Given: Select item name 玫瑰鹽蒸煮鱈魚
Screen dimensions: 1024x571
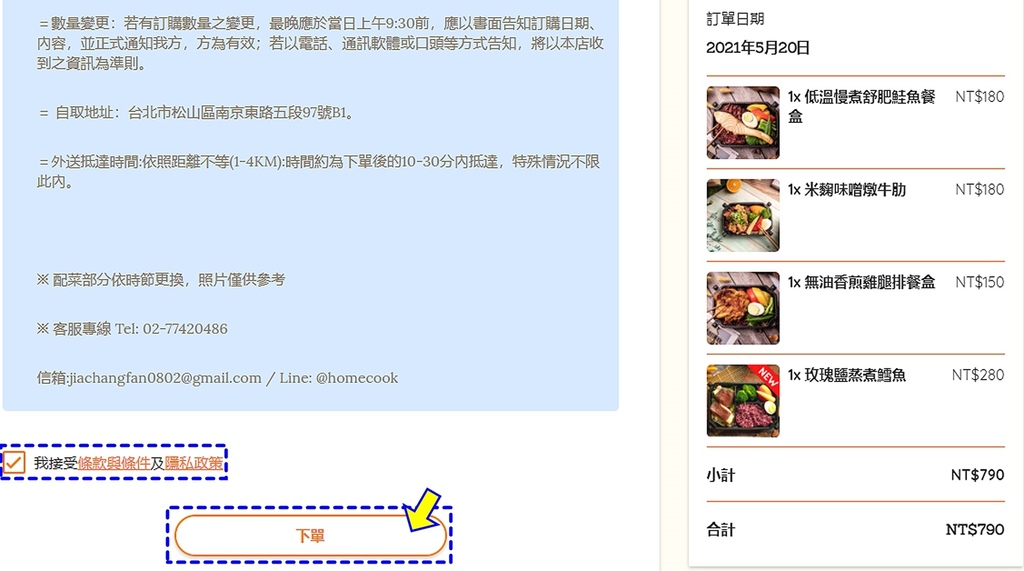Looking at the screenshot, I should coord(855,375).
